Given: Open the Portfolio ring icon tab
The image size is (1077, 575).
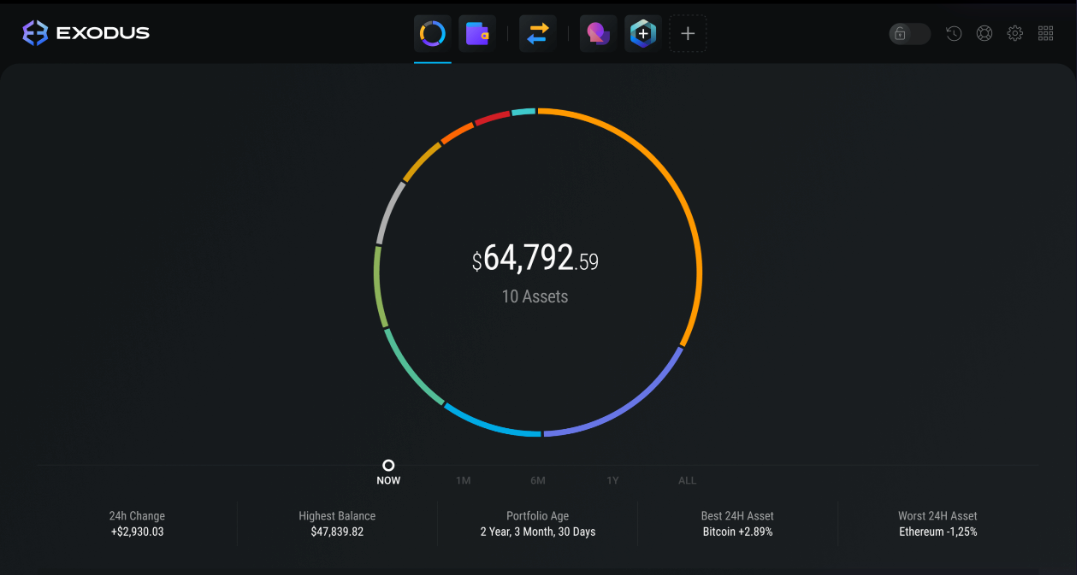Looking at the screenshot, I should pyautogui.click(x=433, y=33).
